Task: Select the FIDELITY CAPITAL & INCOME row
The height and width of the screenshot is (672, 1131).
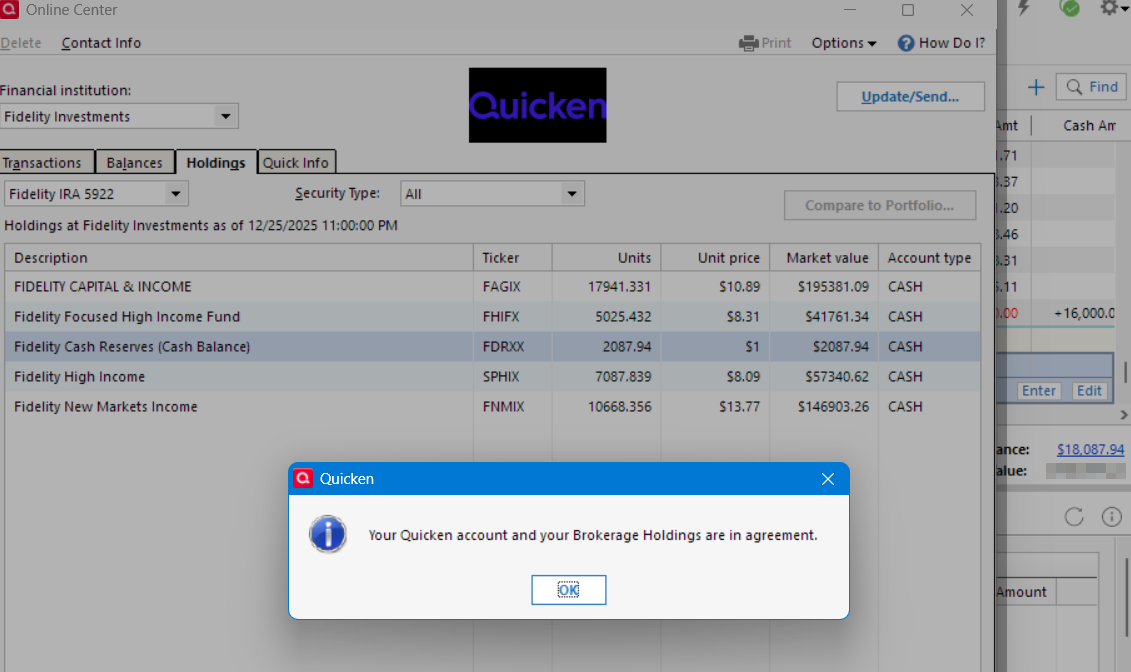Action: click(493, 286)
